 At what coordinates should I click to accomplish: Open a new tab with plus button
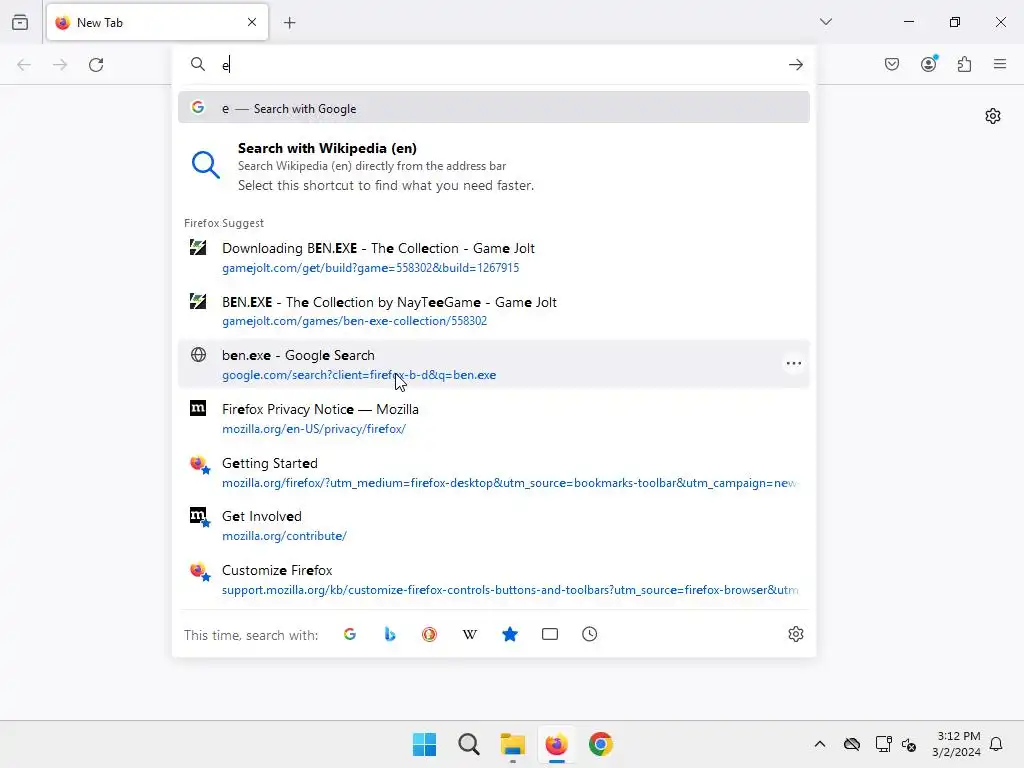[x=289, y=23]
